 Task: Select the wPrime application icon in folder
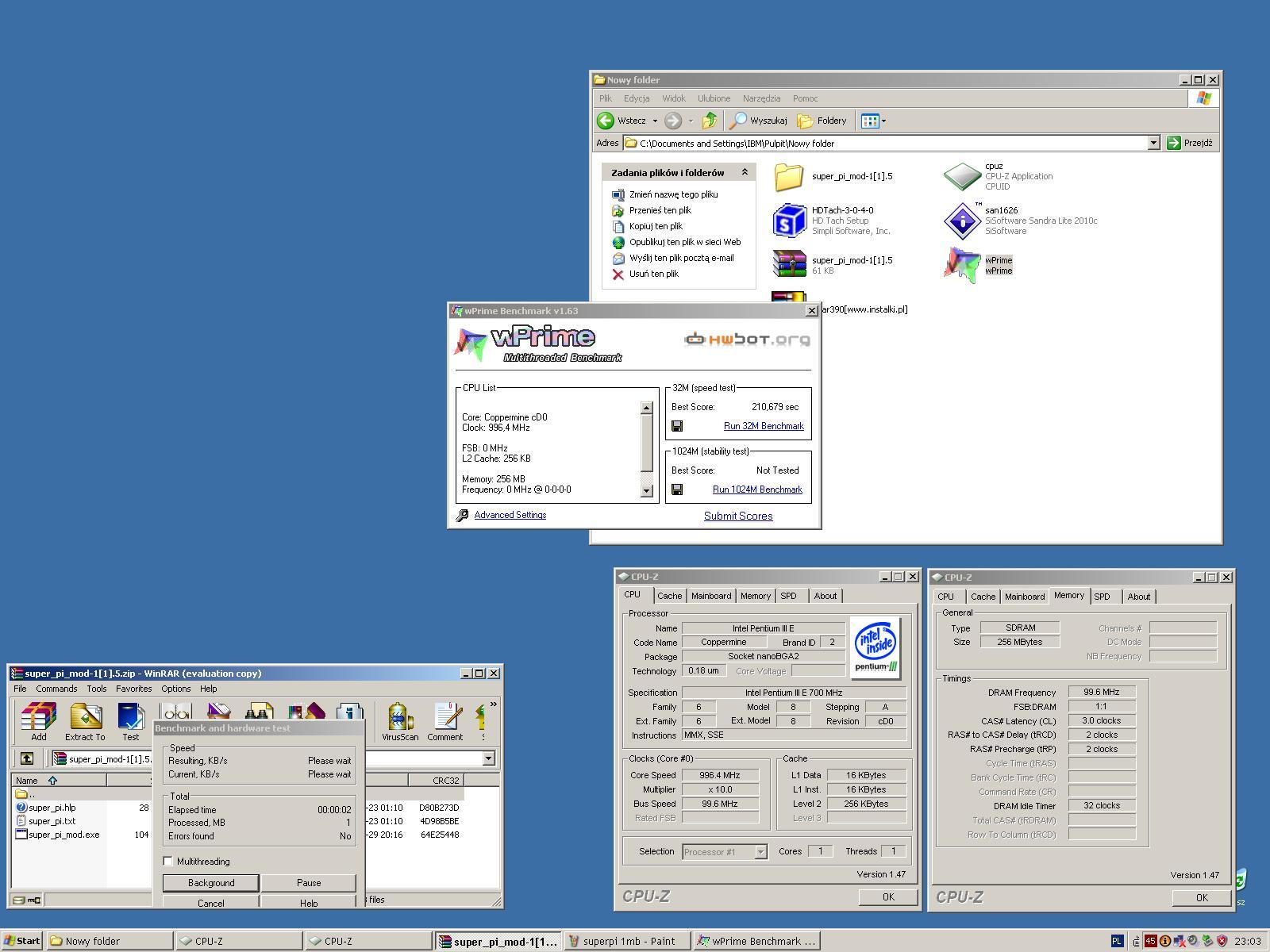[962, 265]
